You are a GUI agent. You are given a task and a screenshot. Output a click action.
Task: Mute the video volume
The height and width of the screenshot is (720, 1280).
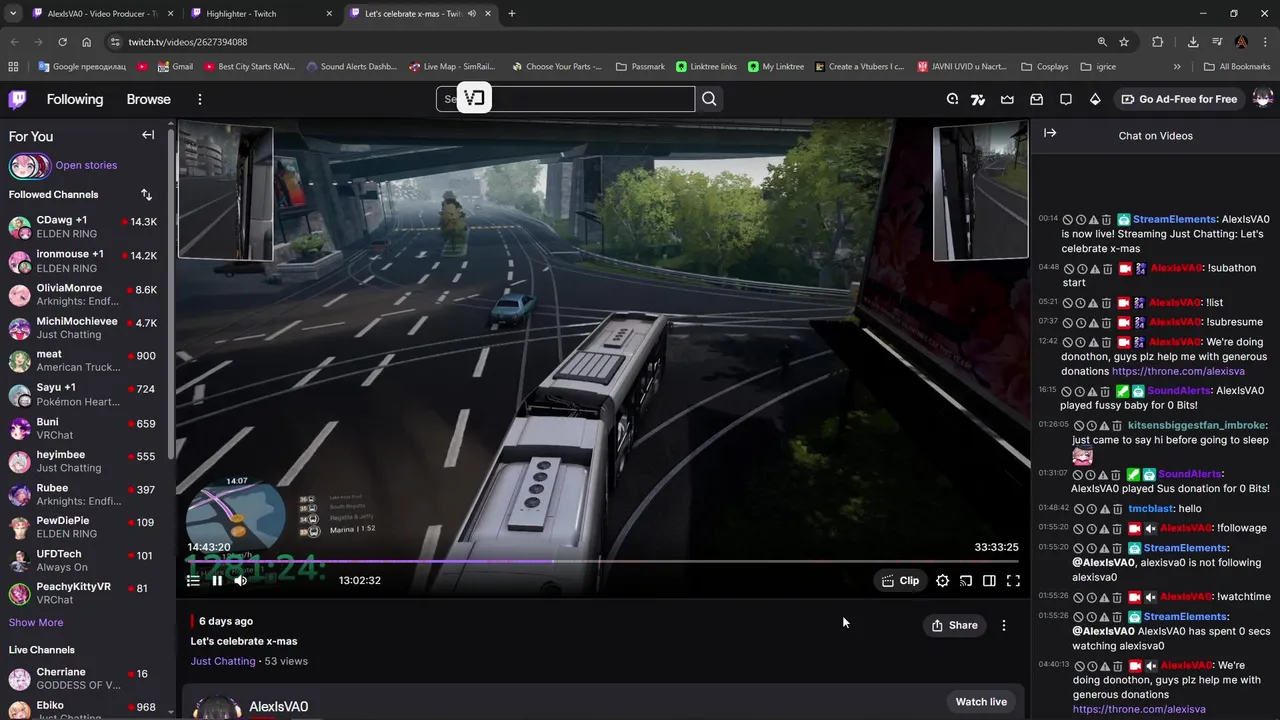[x=241, y=580]
